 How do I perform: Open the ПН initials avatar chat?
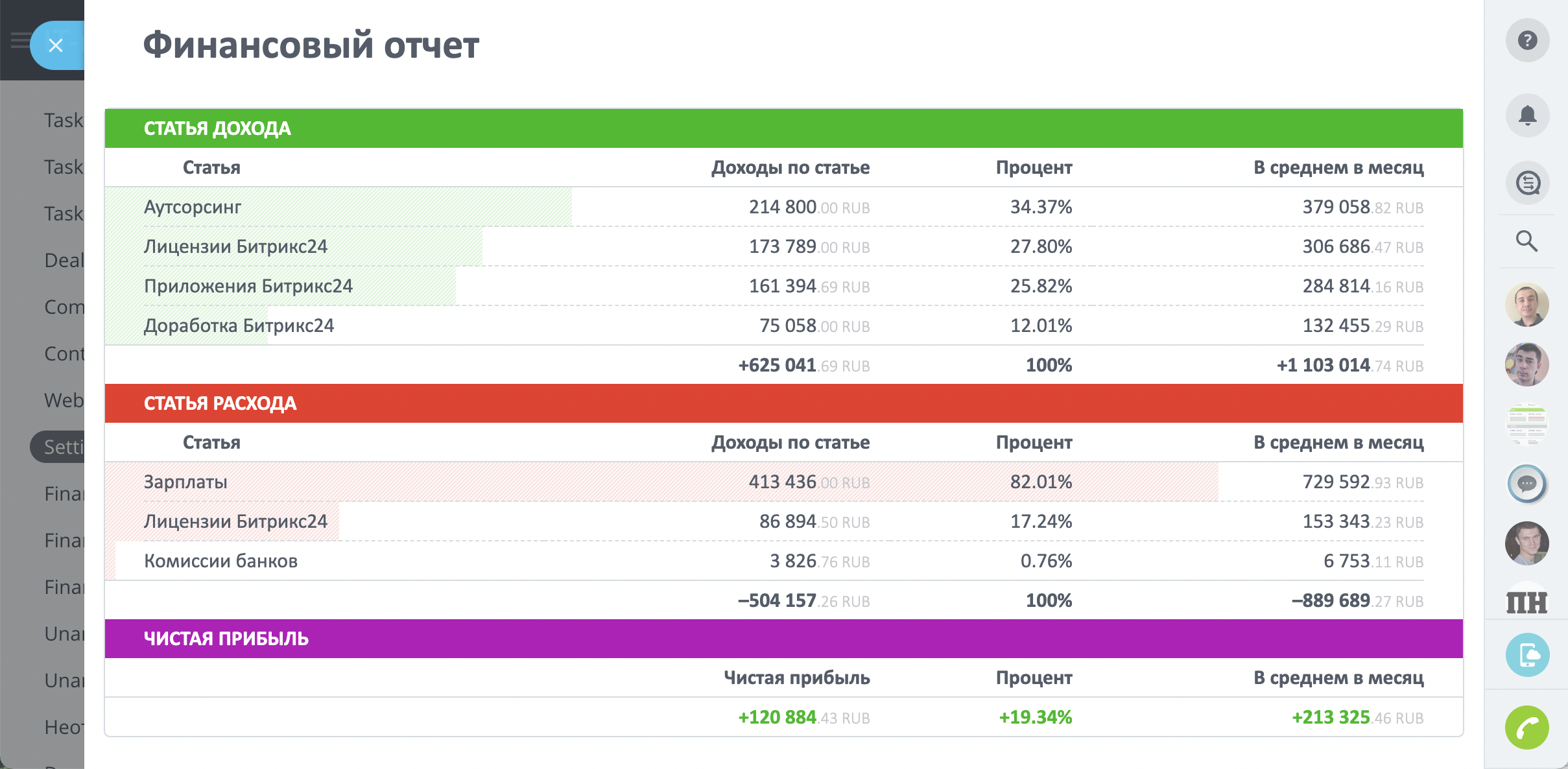click(x=1527, y=603)
